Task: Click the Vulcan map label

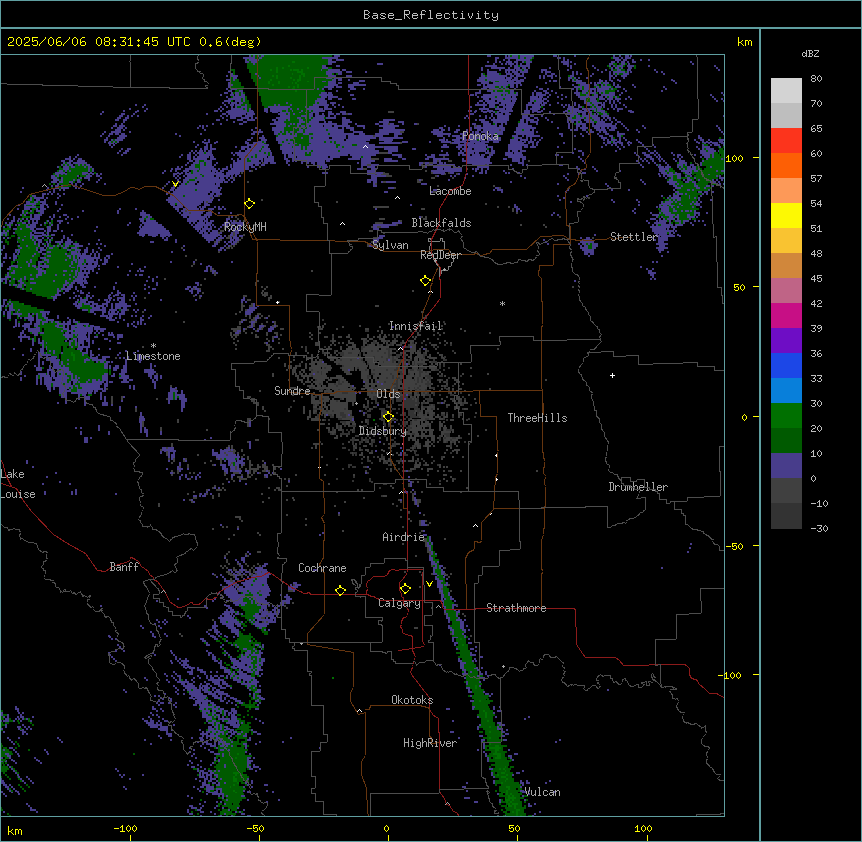Action: tap(543, 792)
